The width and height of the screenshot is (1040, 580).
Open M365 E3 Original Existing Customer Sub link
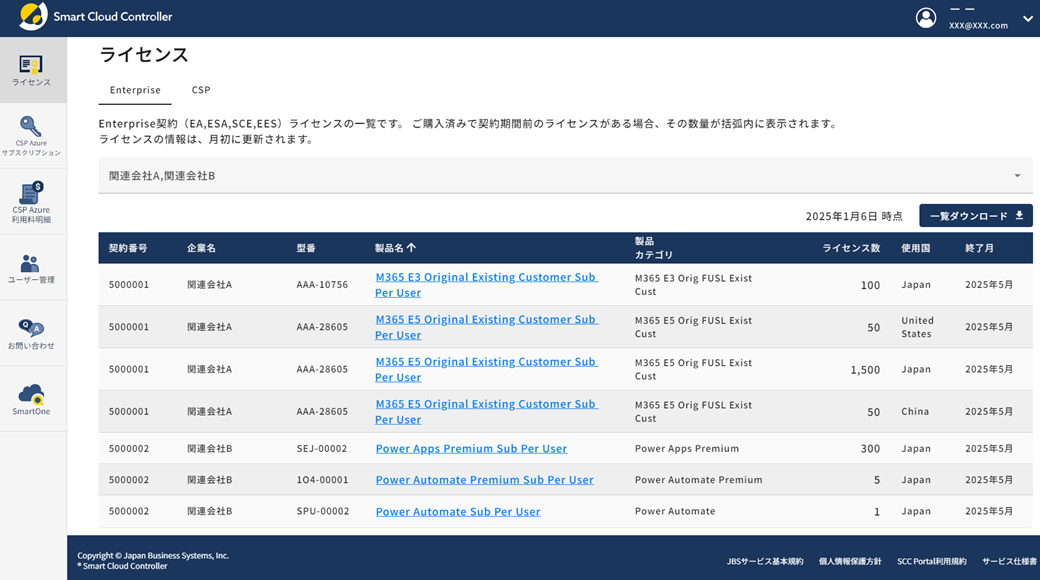click(x=486, y=285)
